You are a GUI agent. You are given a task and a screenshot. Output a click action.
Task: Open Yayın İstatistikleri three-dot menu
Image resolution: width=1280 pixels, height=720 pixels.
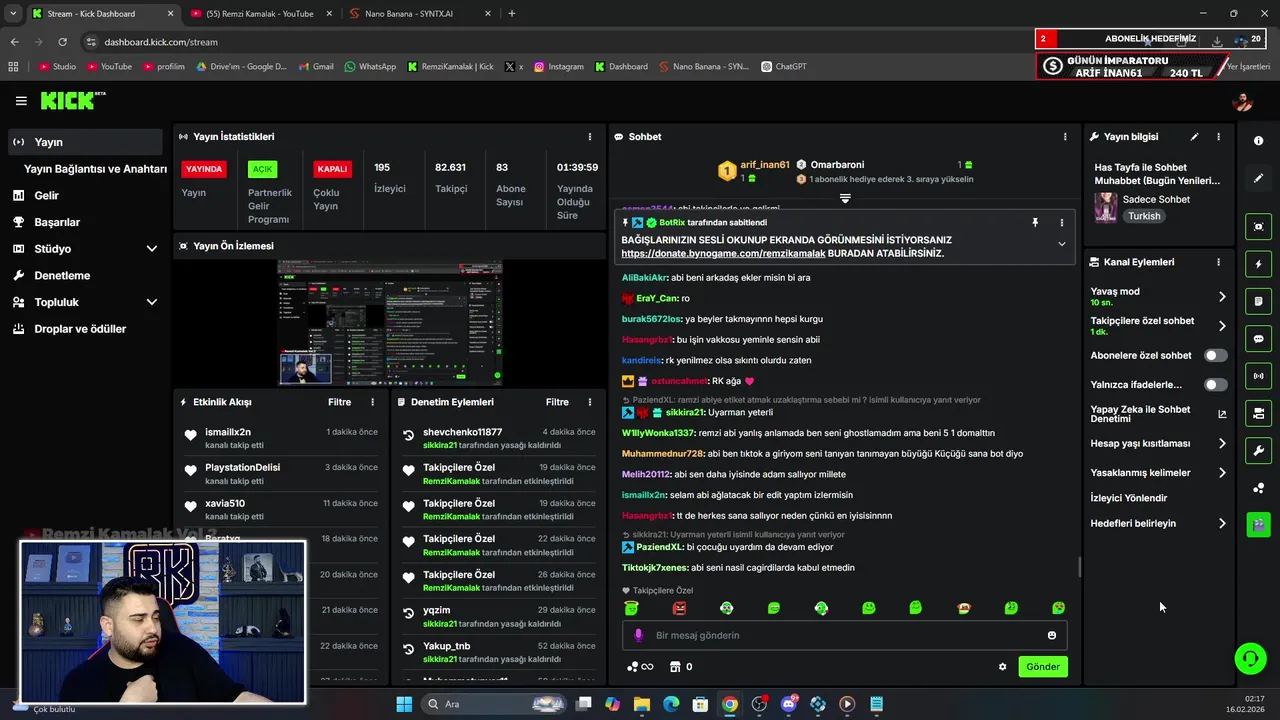tap(590, 137)
